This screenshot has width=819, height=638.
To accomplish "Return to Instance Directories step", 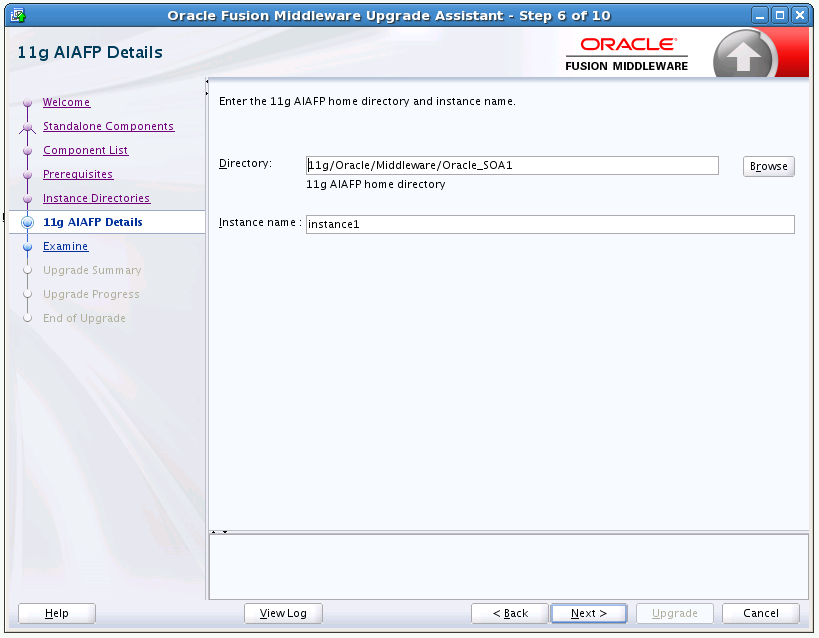I will click(x=97, y=199).
